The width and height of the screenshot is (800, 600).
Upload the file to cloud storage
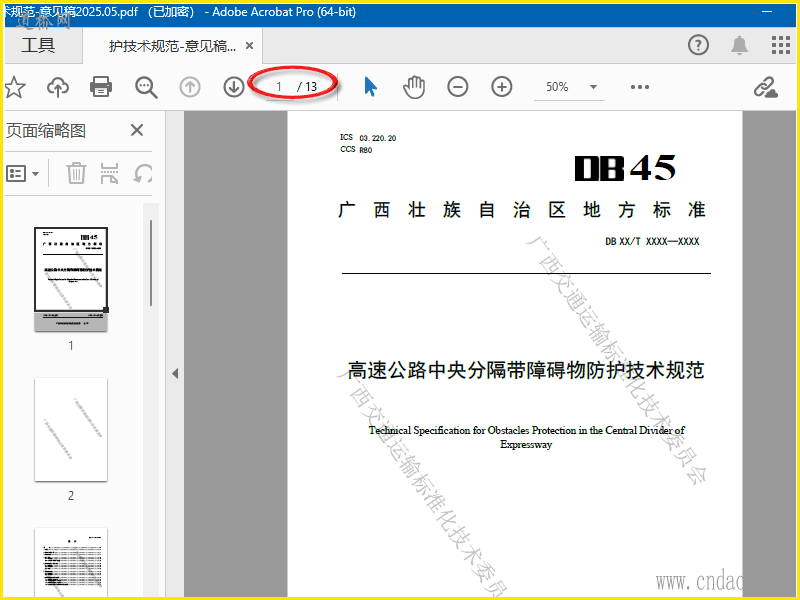(58, 87)
